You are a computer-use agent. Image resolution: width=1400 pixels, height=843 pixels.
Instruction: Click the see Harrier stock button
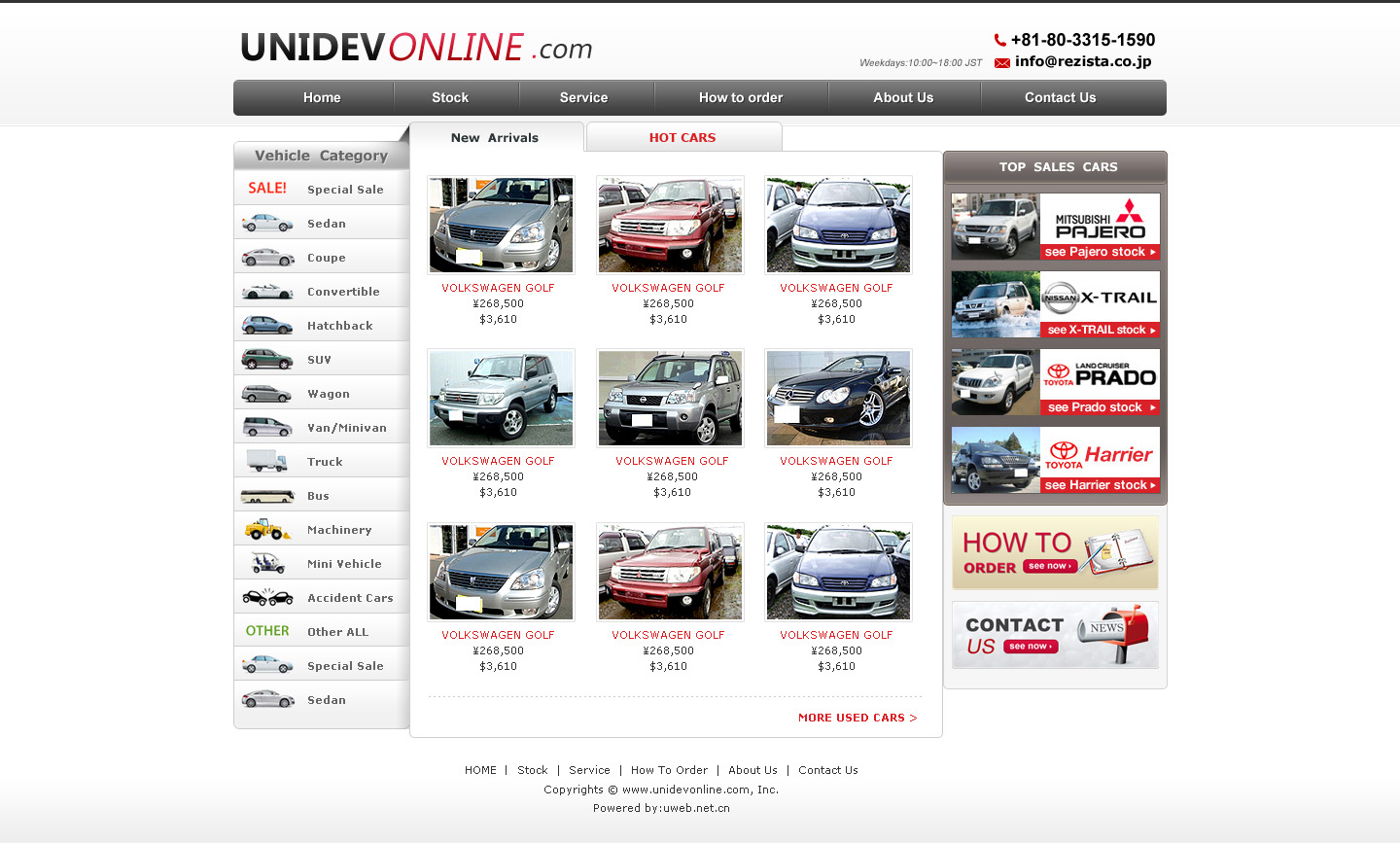1101,485
